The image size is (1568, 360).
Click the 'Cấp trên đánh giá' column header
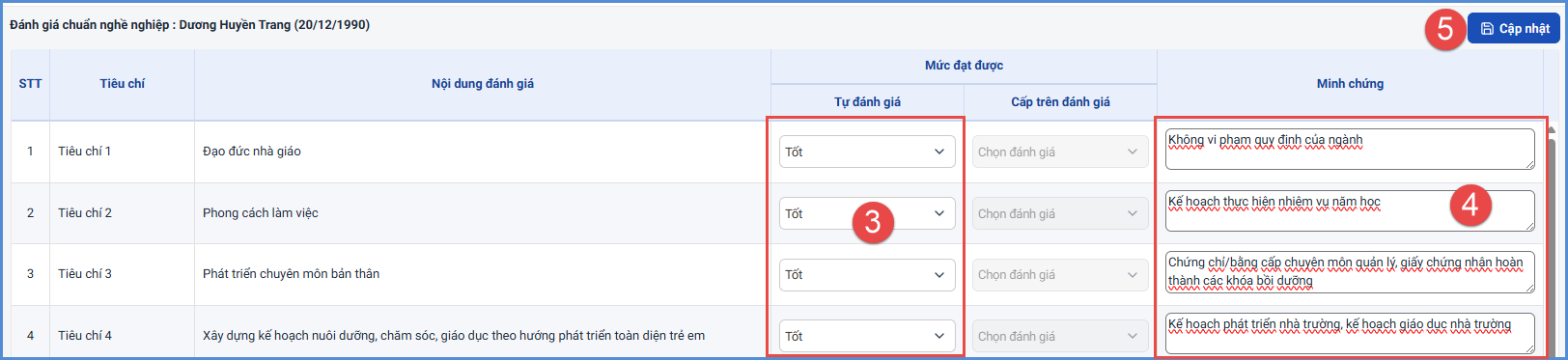pos(1060,101)
